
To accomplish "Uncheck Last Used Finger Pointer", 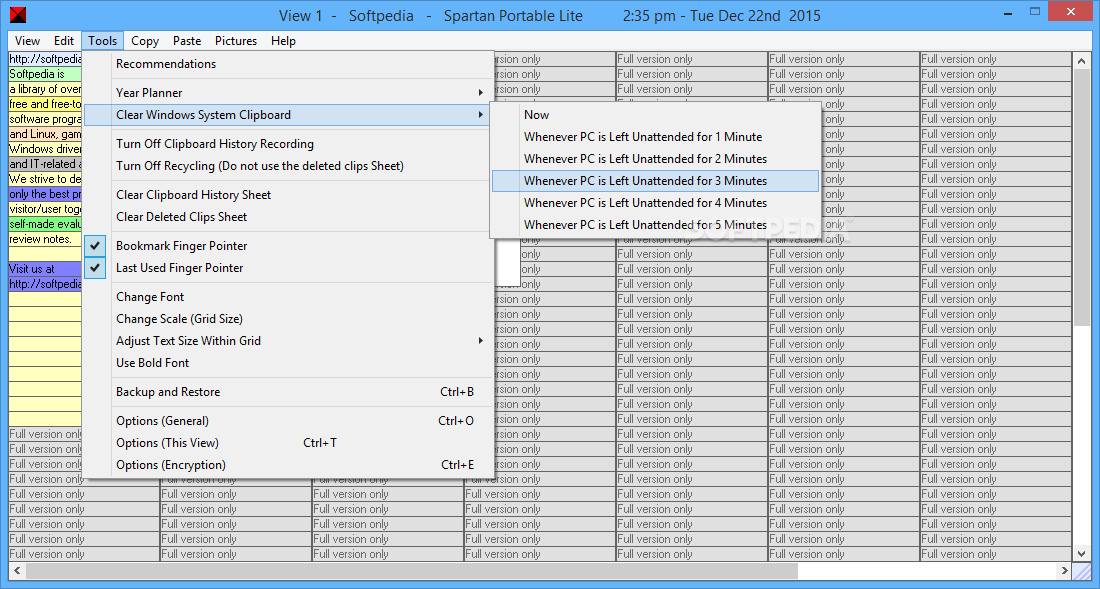I will 288,268.
